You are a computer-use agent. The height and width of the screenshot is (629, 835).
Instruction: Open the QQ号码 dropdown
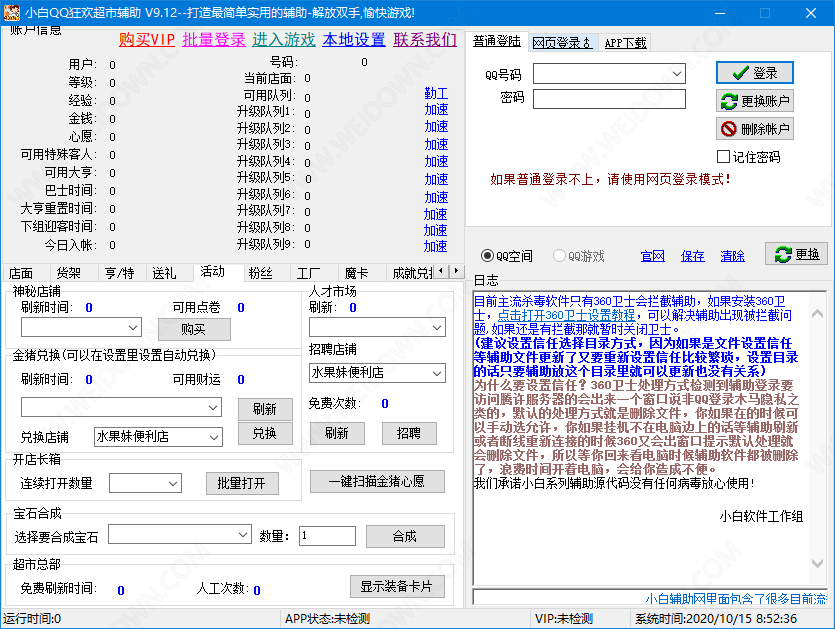tap(676, 73)
